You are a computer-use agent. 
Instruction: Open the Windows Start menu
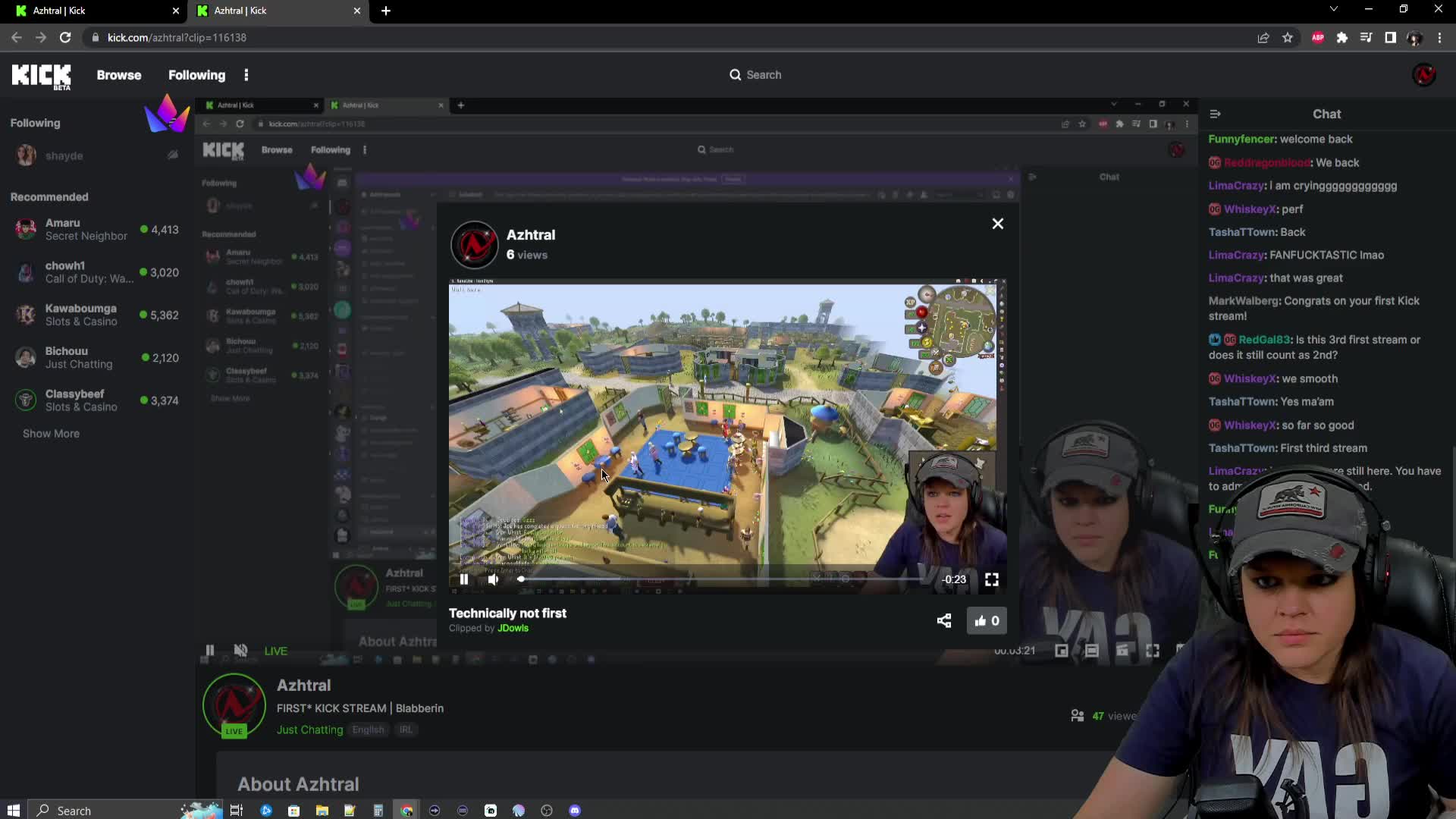13,810
